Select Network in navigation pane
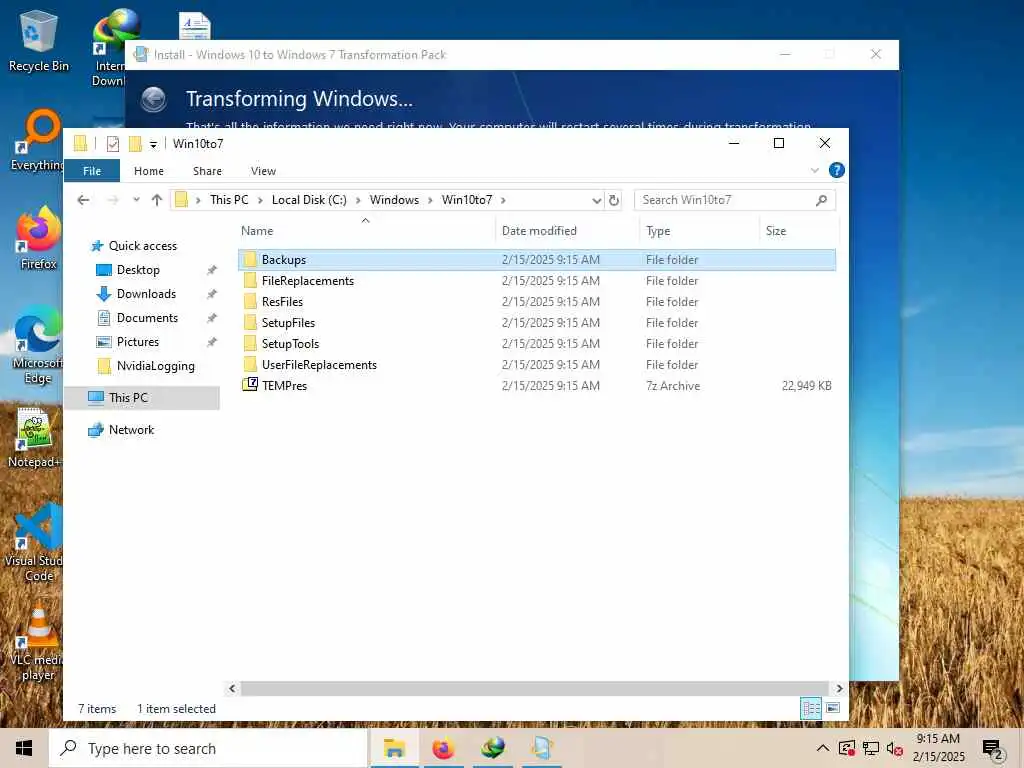 [131, 430]
